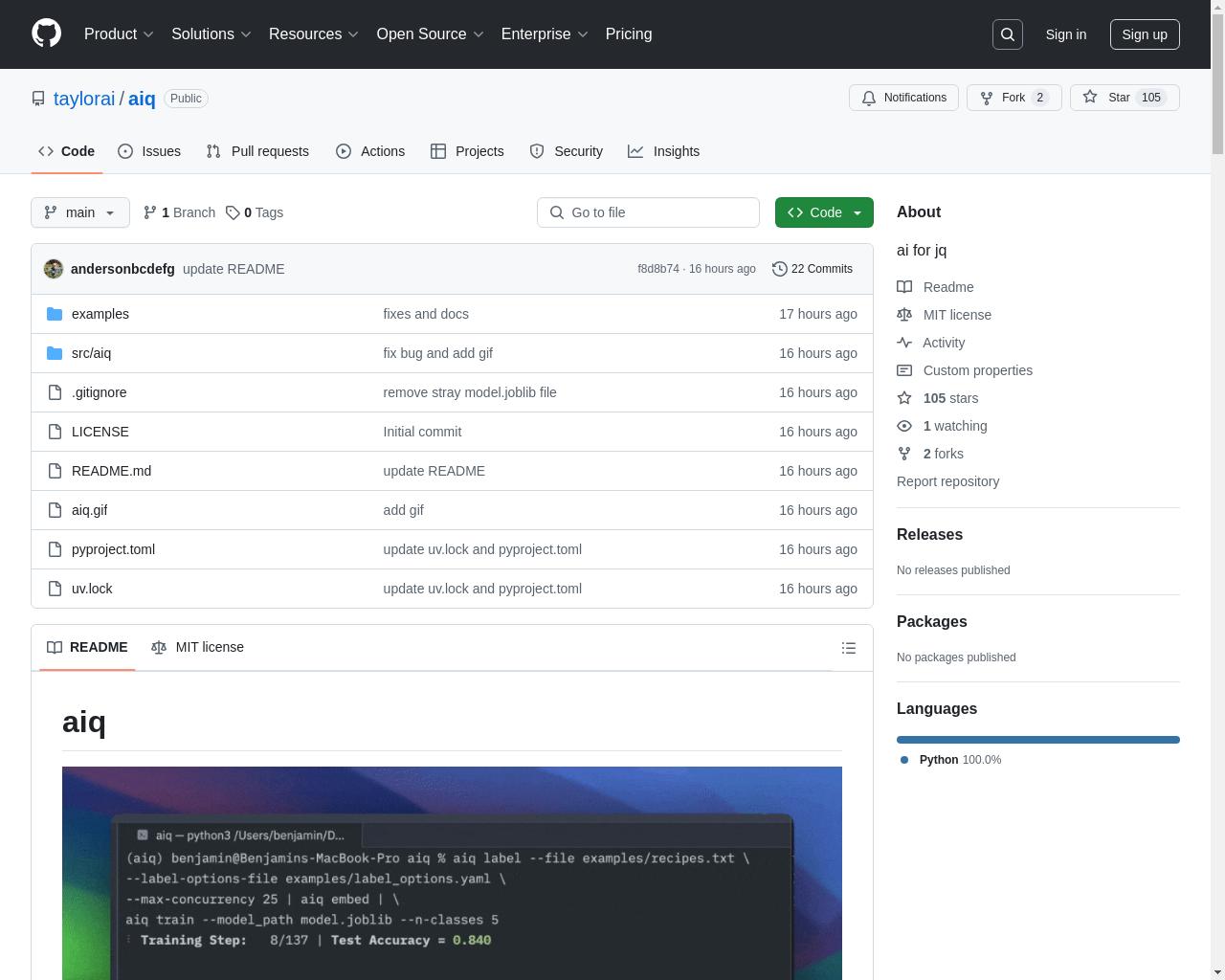Switch to the Pull requests tab
This screenshot has width=1225, height=980.
(x=257, y=151)
